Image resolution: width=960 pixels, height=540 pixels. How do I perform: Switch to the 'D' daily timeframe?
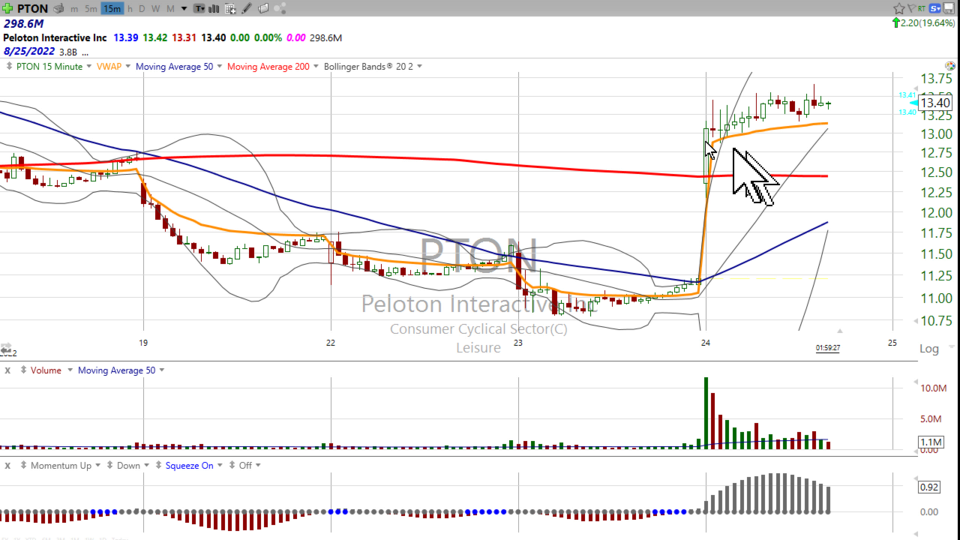[x=142, y=9]
